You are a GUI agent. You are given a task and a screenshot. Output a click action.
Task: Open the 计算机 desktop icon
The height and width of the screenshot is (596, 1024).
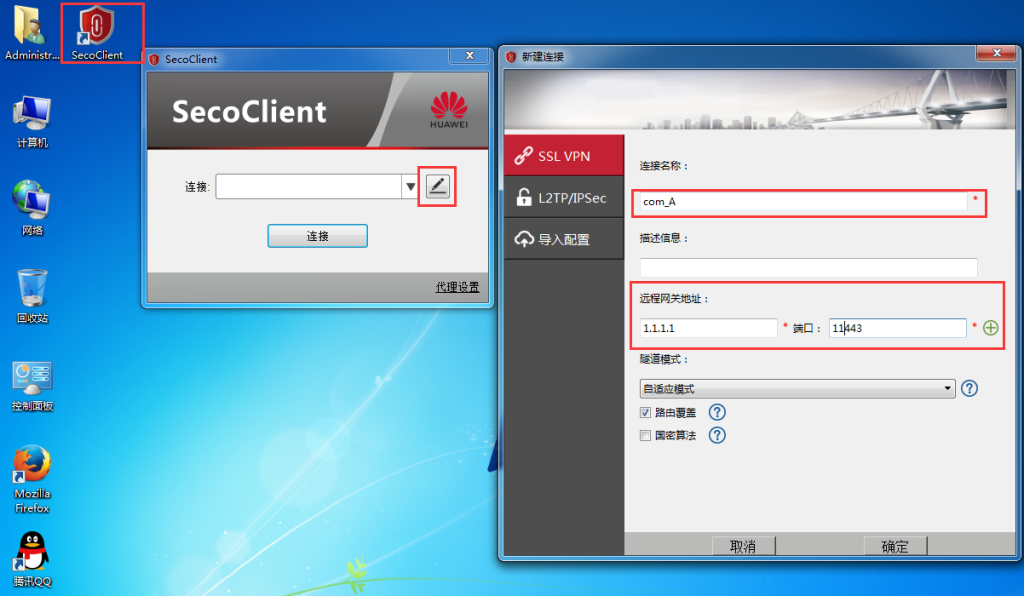click(x=32, y=121)
